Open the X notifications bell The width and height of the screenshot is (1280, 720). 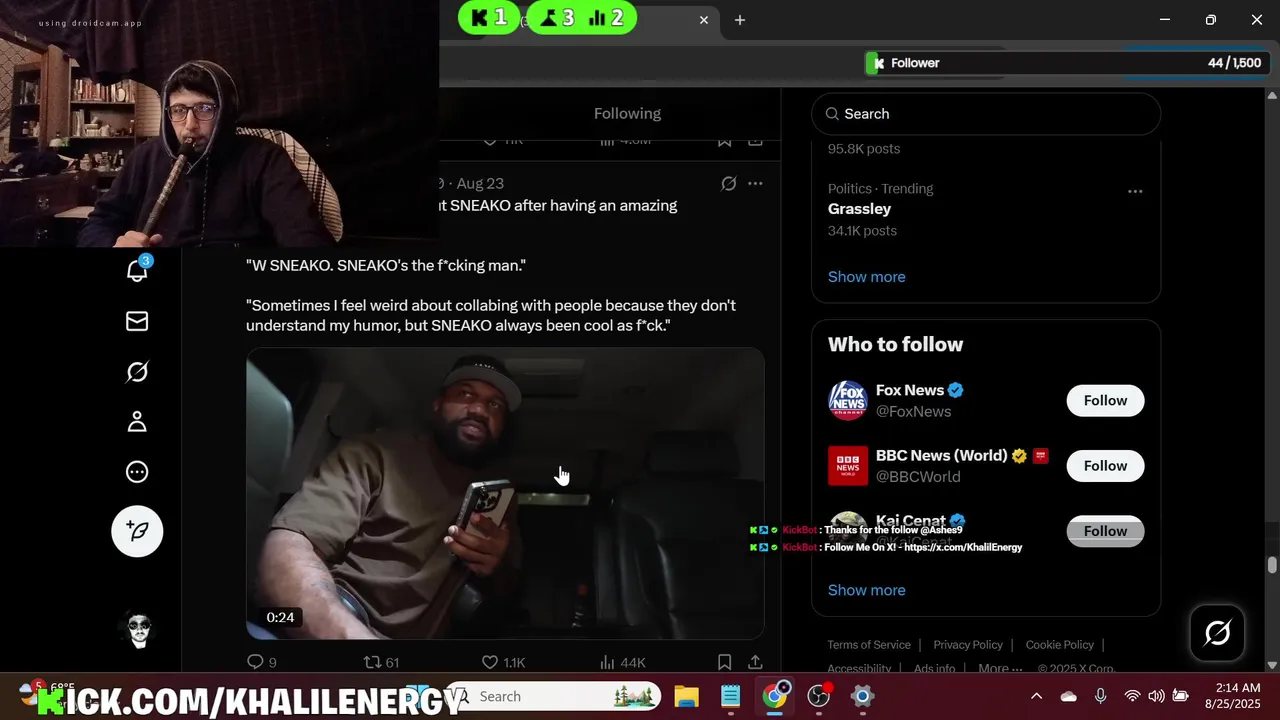click(137, 270)
